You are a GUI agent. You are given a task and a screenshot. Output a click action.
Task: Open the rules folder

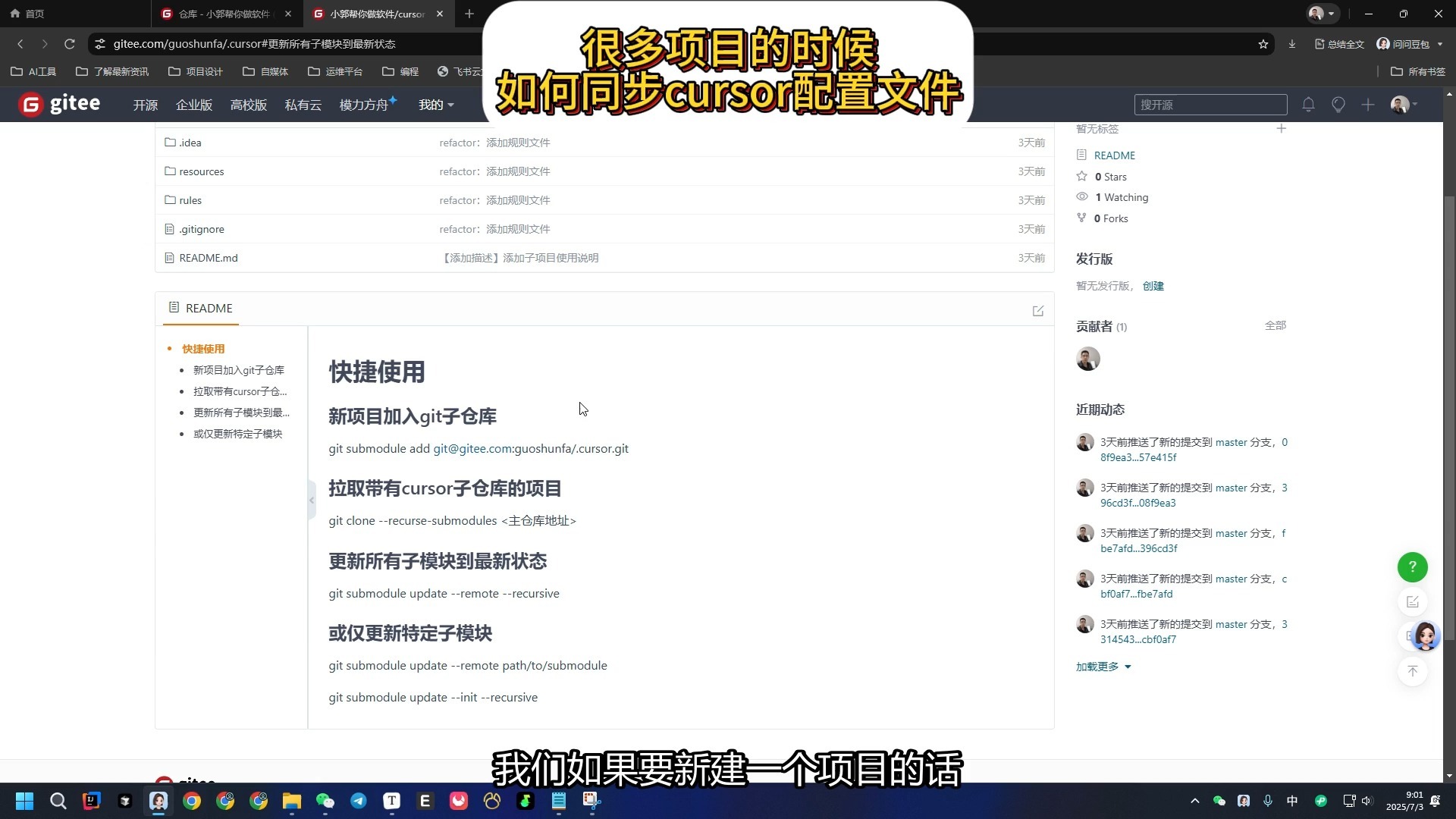point(190,200)
